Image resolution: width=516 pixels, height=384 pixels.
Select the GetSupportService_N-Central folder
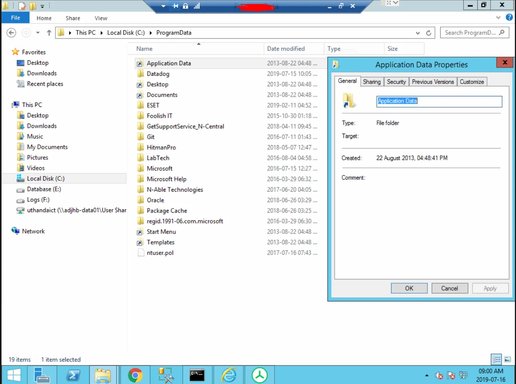[185, 126]
